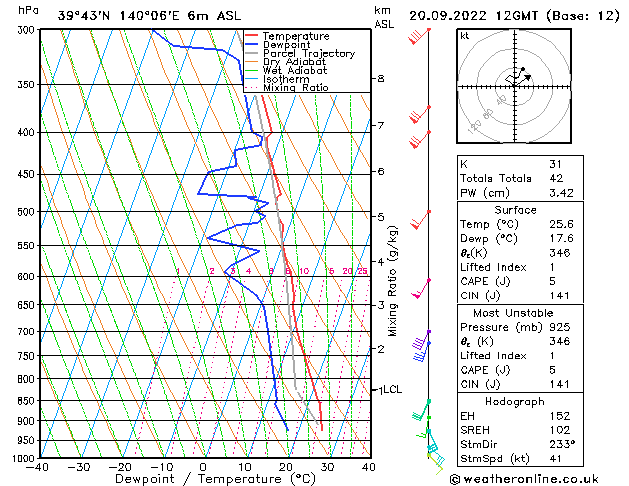Viewport: 629px width, 486px height.
Task: Click the pink wind barb near 600 hPa
Action: pyautogui.click(x=421, y=289)
